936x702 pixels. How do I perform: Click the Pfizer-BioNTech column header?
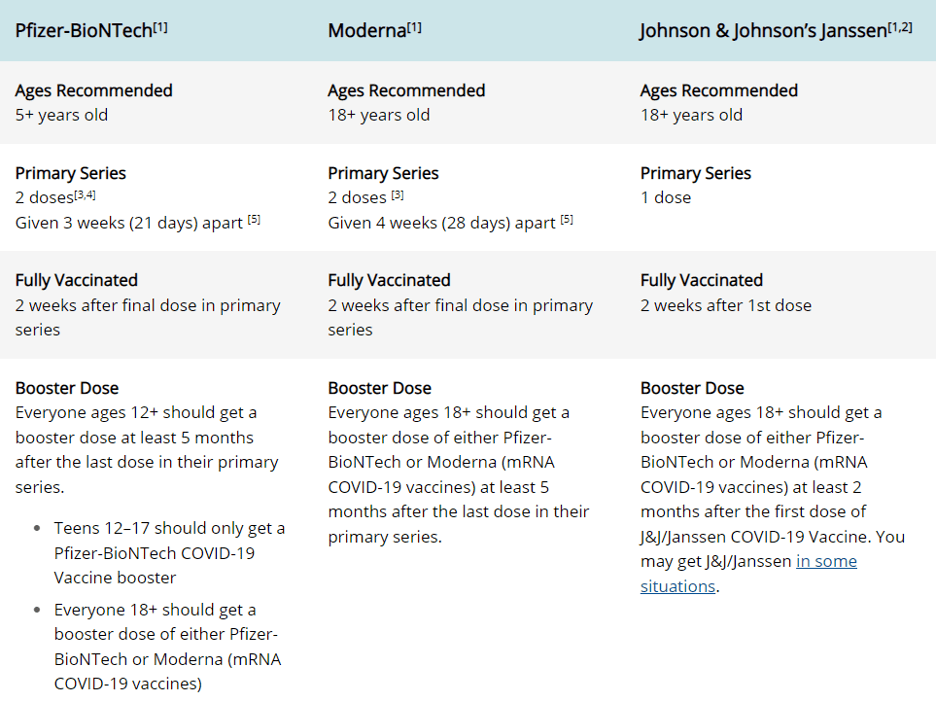point(84,30)
